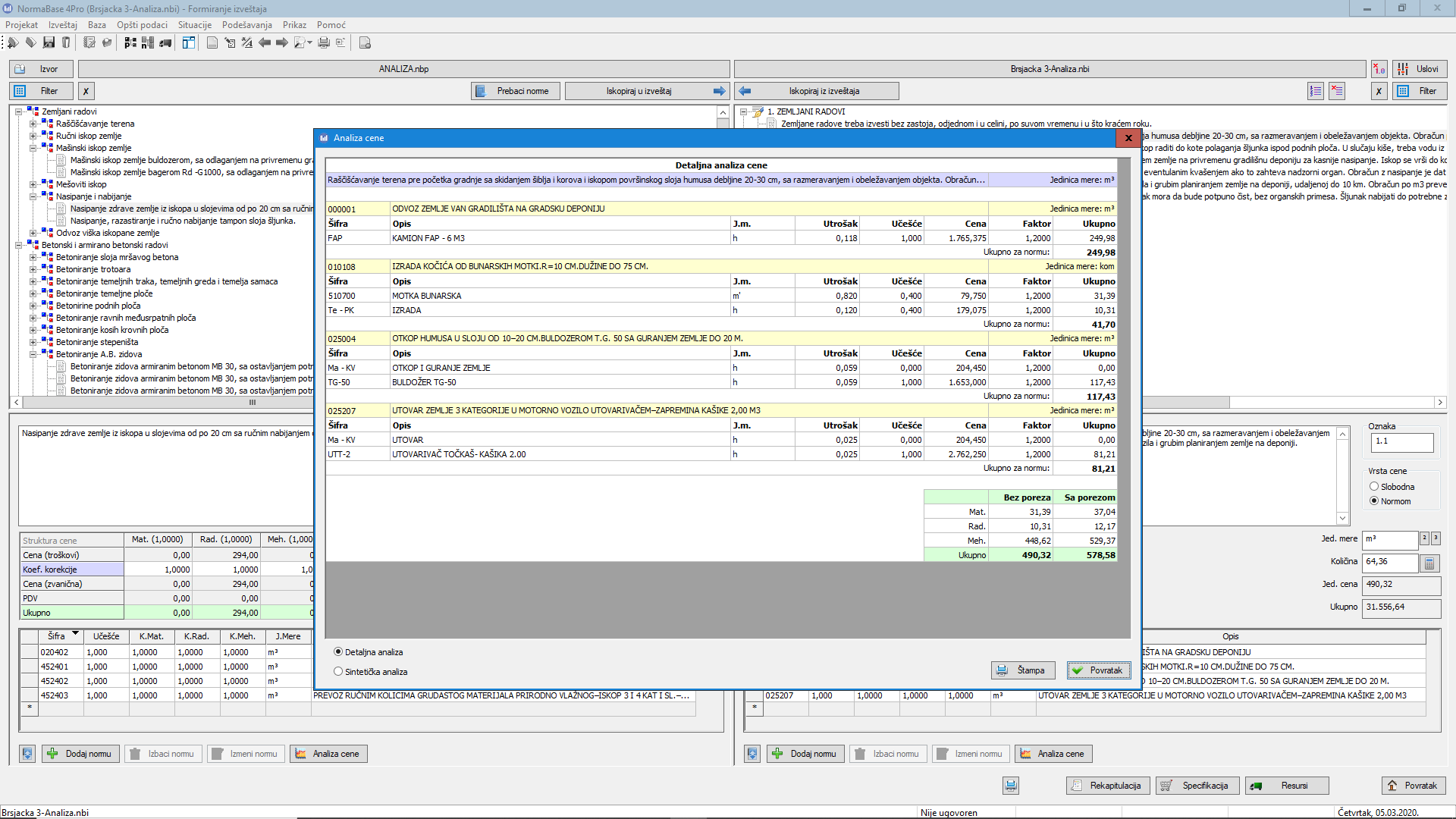Open the Situacije menu
Viewport: 1456px width, 819px height.
(x=195, y=25)
